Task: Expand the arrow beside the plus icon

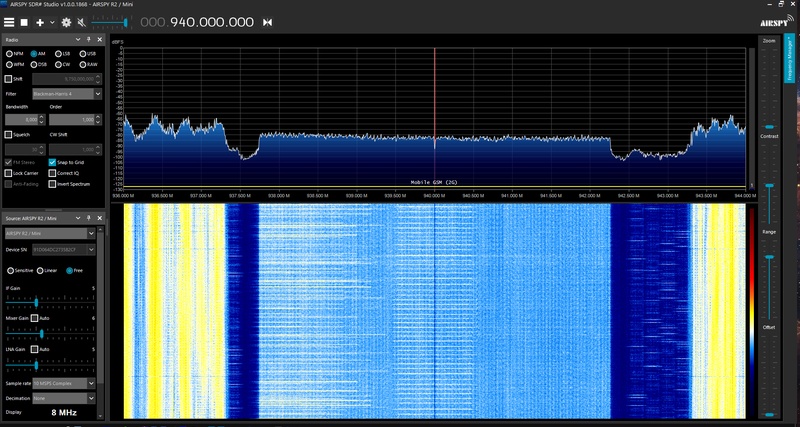Action: tap(52, 22)
